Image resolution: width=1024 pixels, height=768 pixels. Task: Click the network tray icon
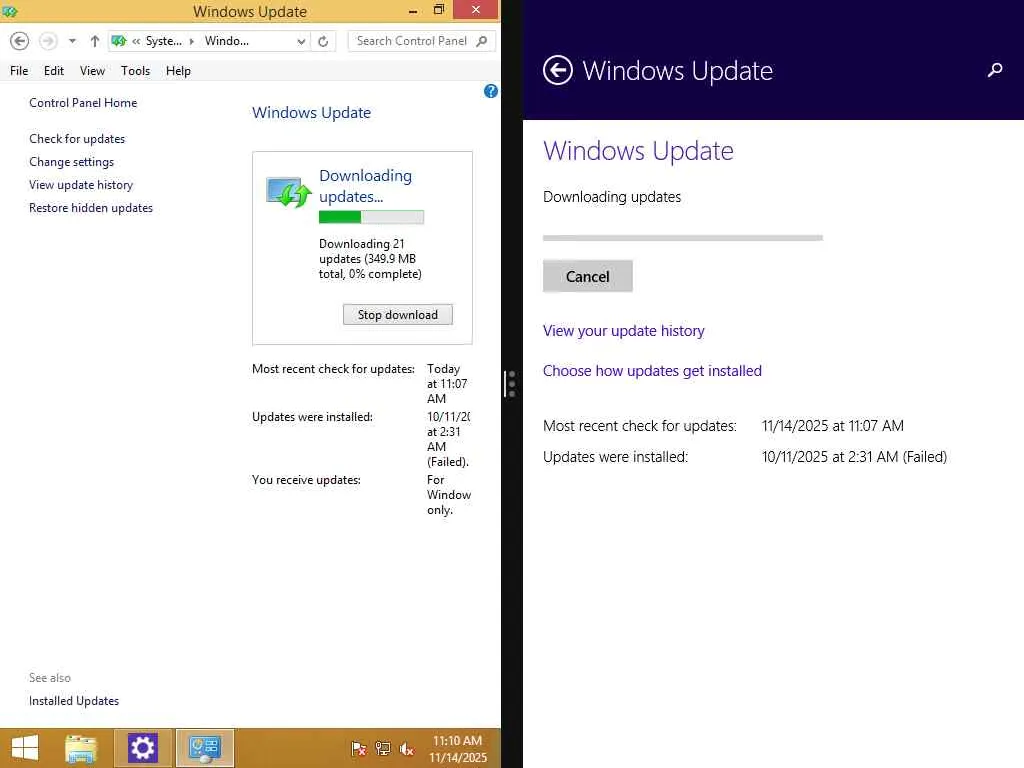point(383,749)
